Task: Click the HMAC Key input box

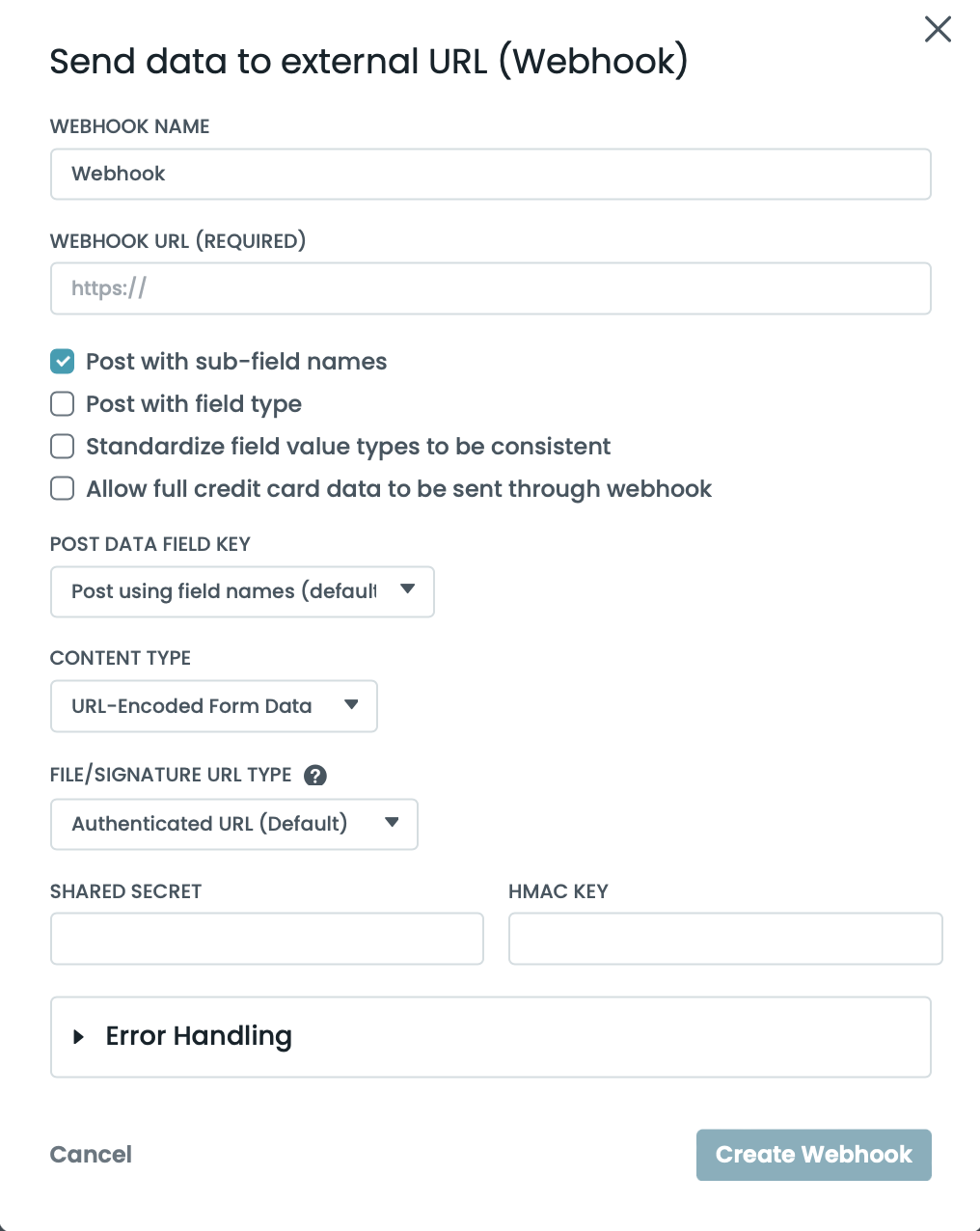Action: pyautogui.click(x=724, y=939)
